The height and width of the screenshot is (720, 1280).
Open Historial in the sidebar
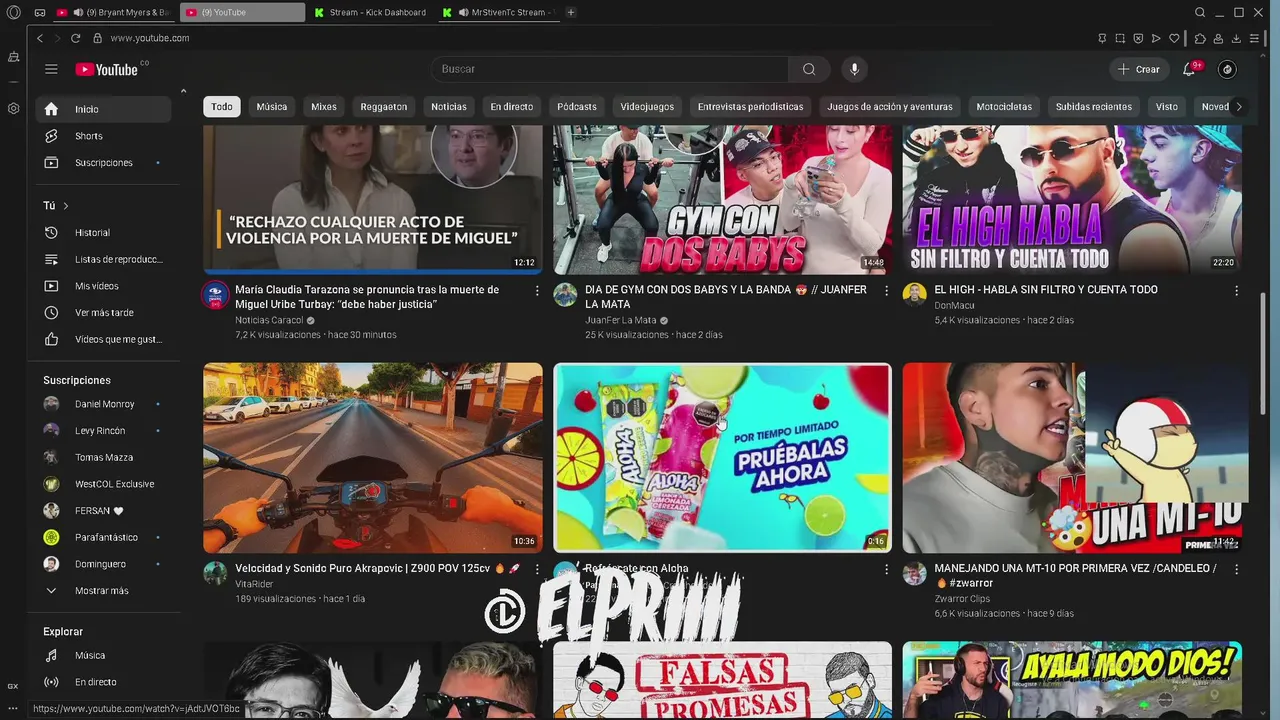tap(104, 233)
